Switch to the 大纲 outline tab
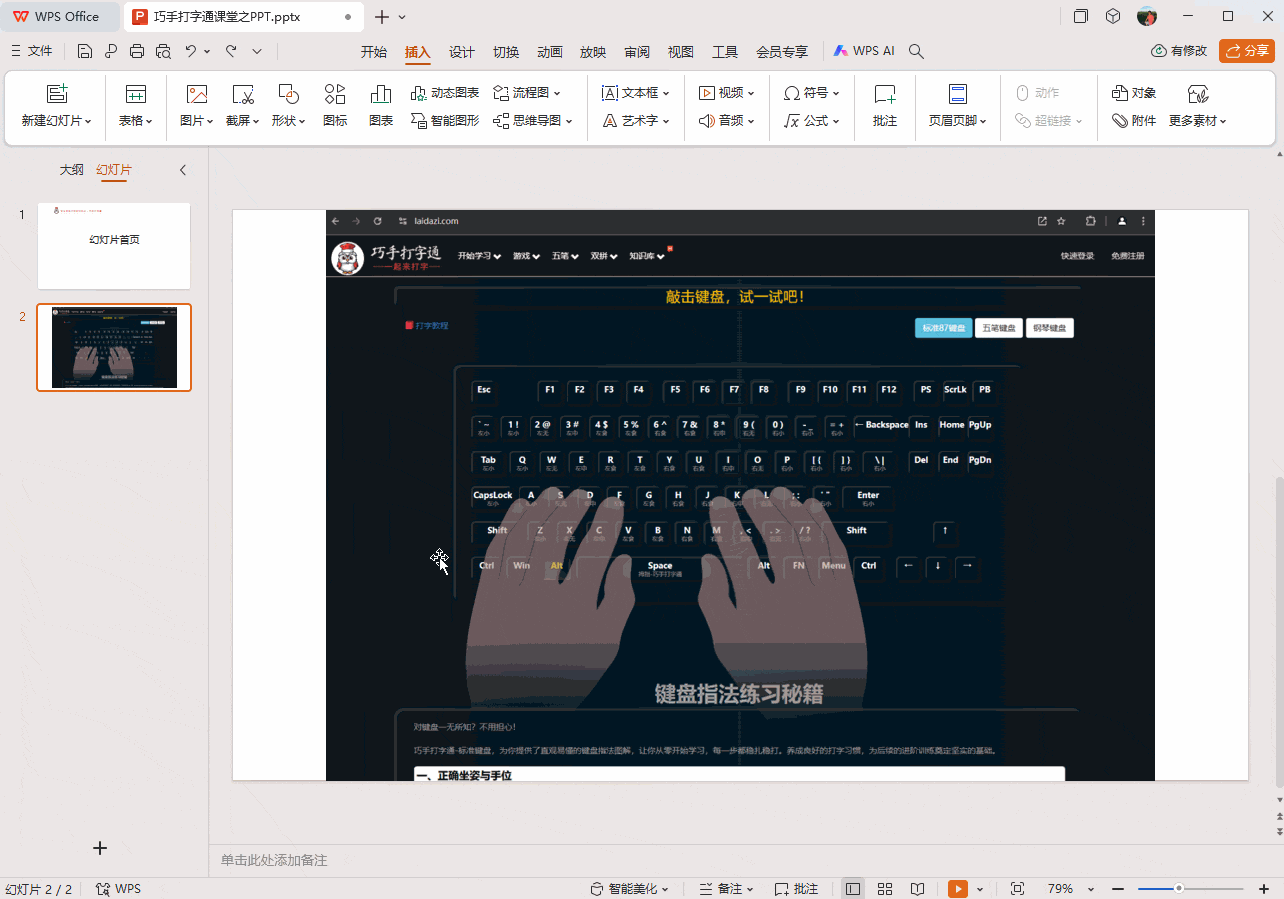 click(71, 170)
